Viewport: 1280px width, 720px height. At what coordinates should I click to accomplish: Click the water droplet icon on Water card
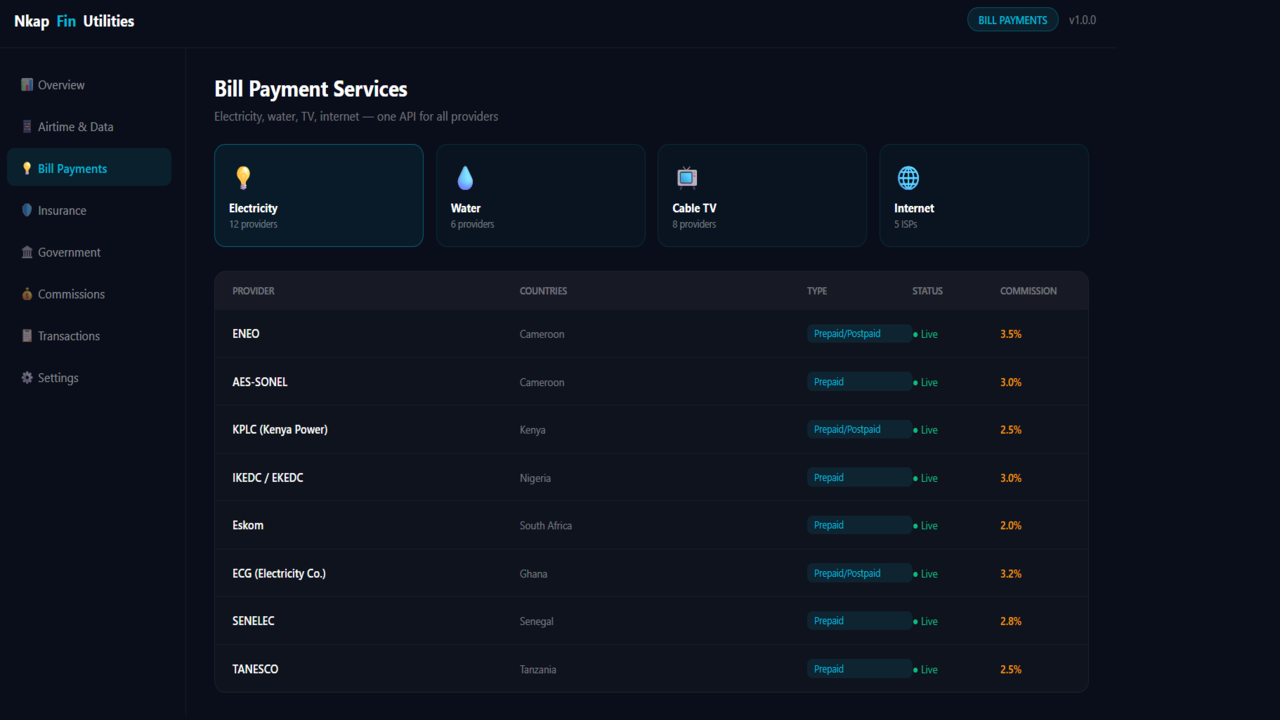click(x=464, y=178)
